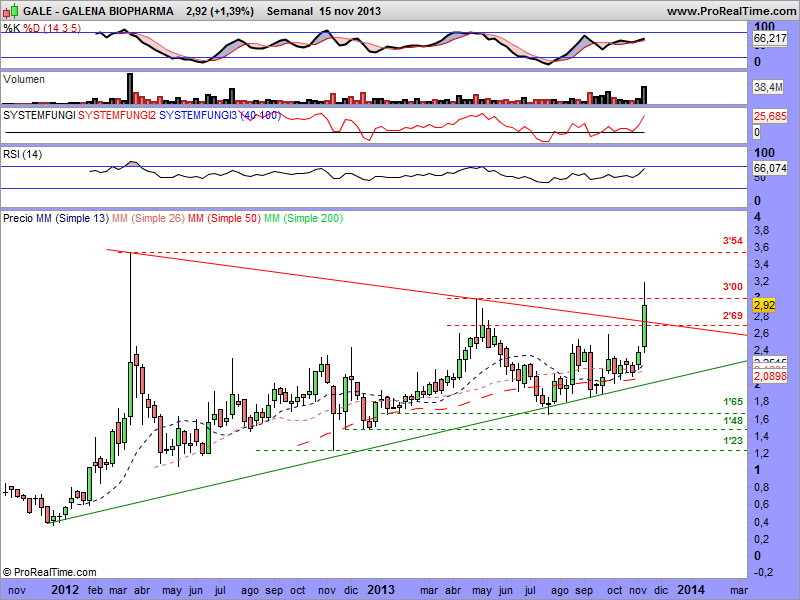Image resolution: width=800 pixels, height=600 pixels.
Task: Click the blue SYSTEMFUNGI3 indicator label
Action: [198, 115]
